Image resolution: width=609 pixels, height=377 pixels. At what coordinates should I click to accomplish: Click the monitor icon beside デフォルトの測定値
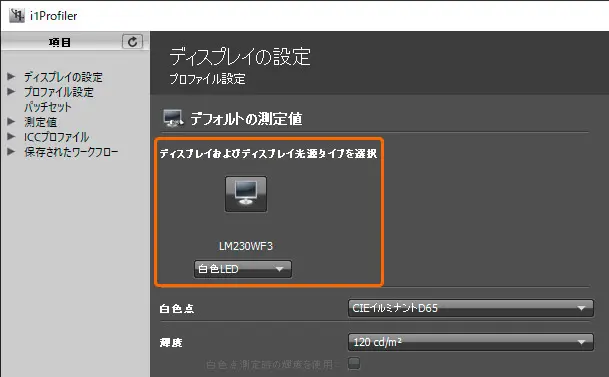pos(173,118)
